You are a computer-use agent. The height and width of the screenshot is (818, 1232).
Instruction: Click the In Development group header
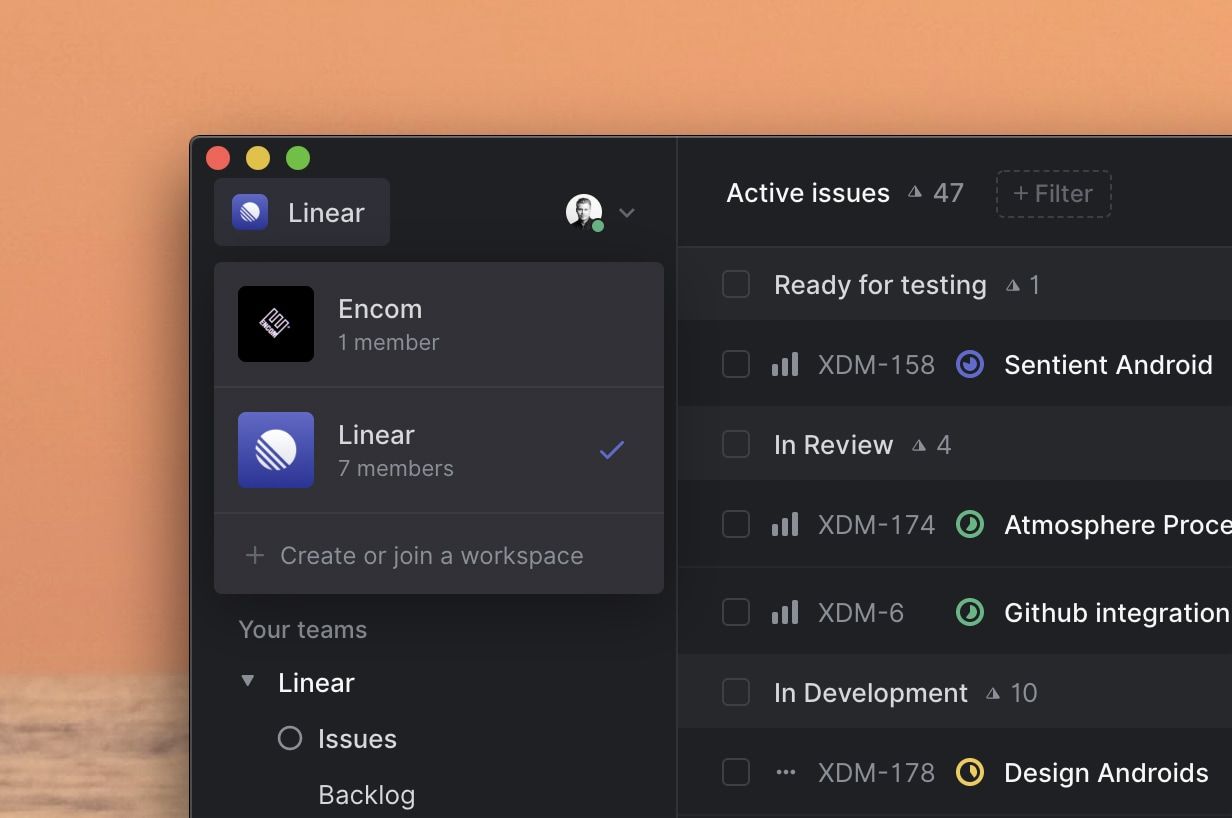(871, 693)
